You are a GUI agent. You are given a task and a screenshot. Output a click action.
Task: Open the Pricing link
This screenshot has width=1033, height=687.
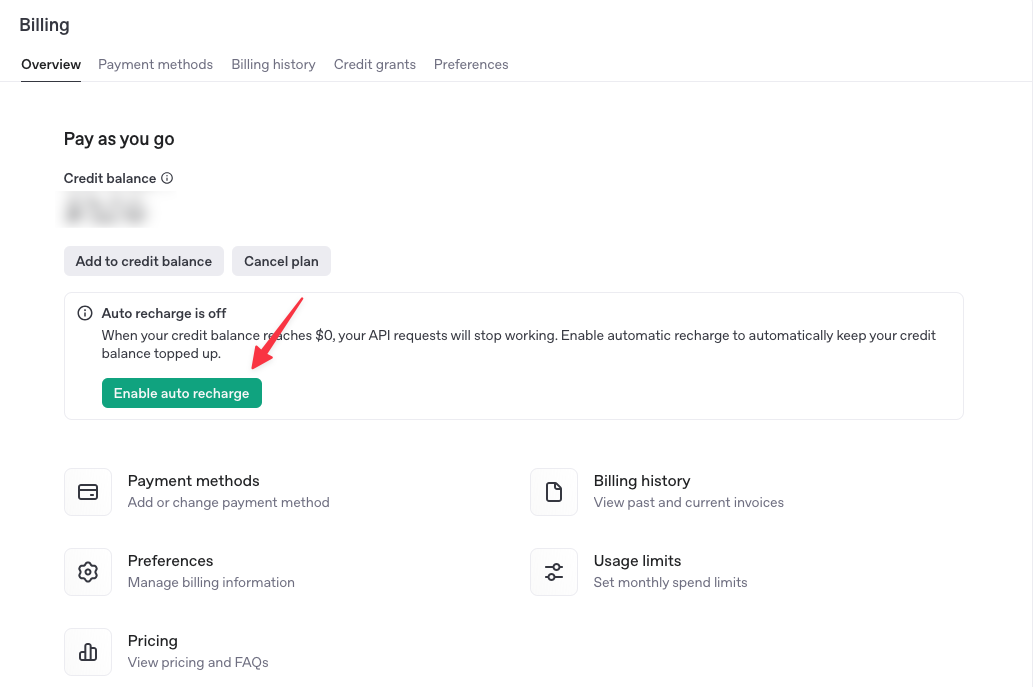point(153,641)
